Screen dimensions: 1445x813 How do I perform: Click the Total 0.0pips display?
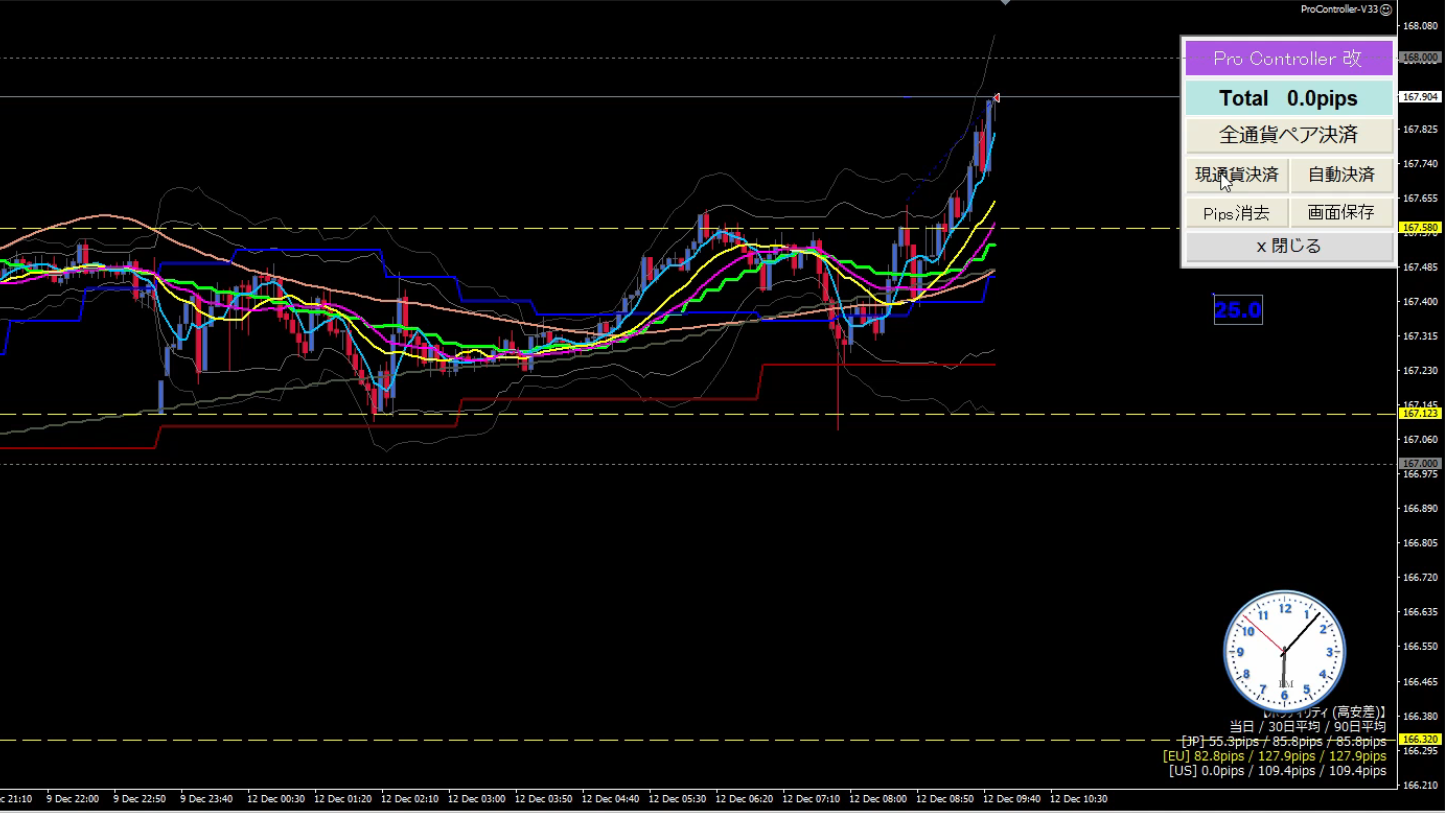pos(1288,98)
